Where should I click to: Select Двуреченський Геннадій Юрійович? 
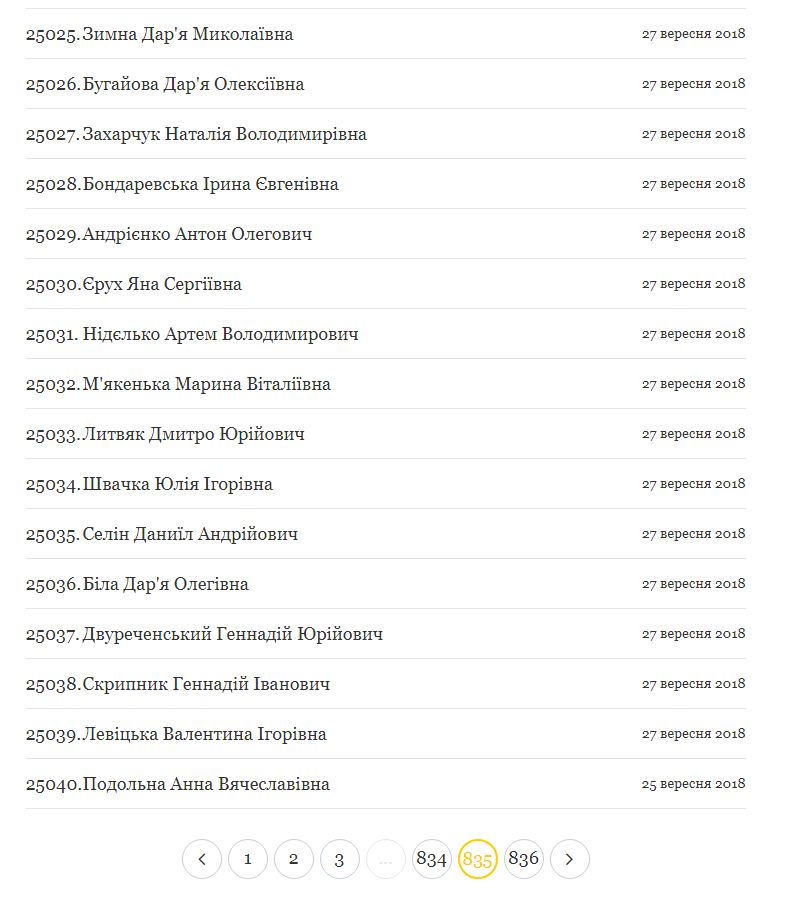232,634
